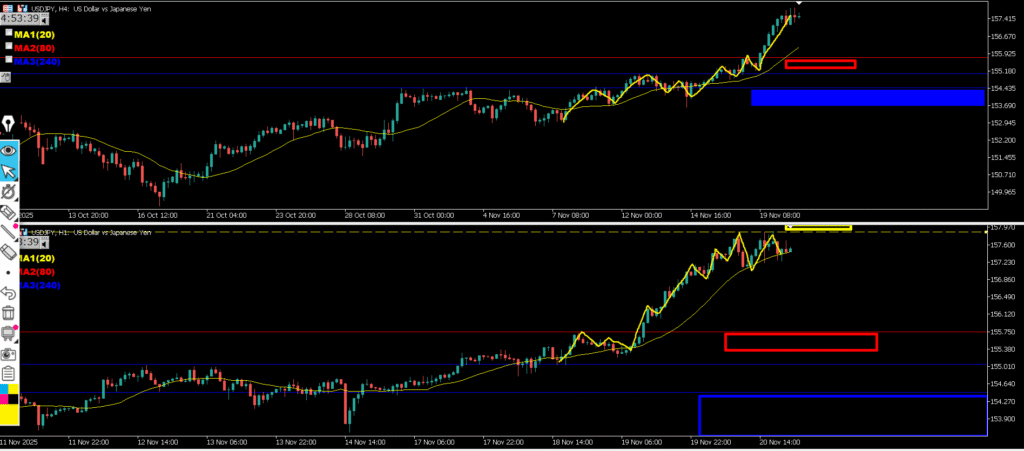Pick the black color swatch

point(13,399)
